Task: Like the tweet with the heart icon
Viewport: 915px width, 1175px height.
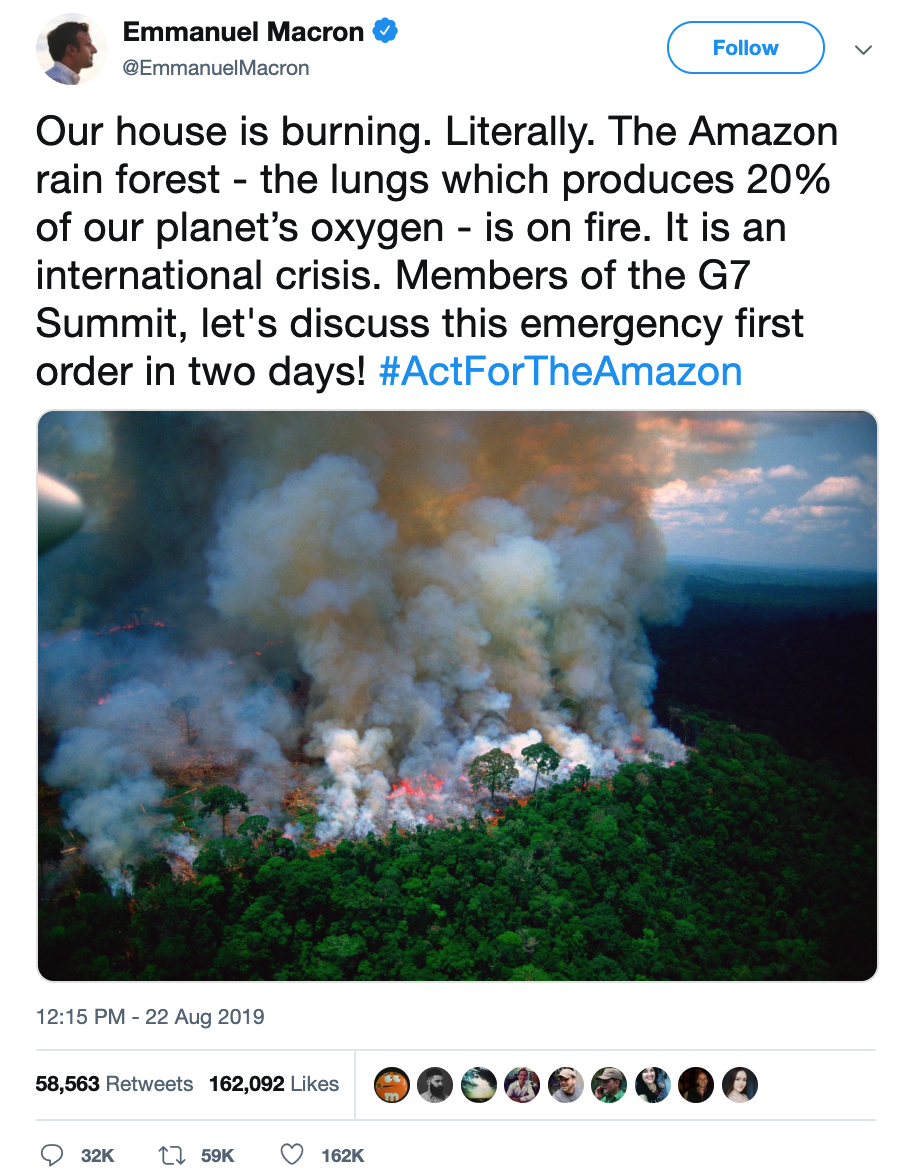Action: pyautogui.click(x=291, y=1155)
